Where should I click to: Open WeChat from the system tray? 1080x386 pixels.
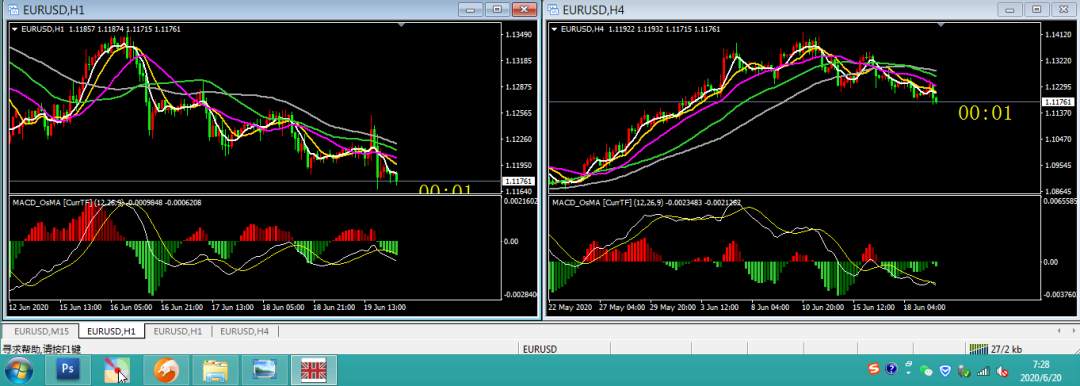[x=927, y=371]
